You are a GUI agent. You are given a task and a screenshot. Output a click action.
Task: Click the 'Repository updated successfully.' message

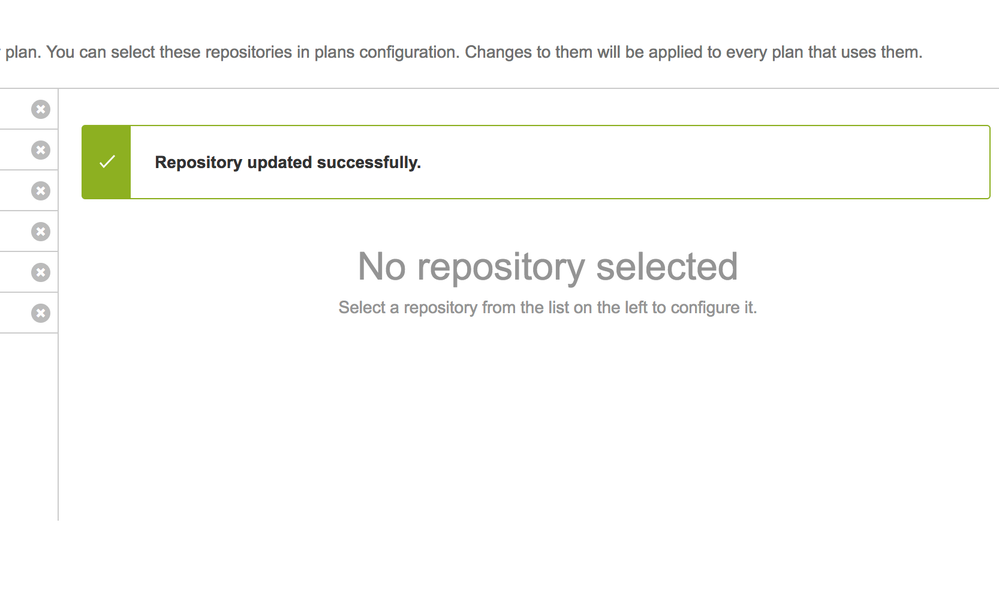point(288,162)
